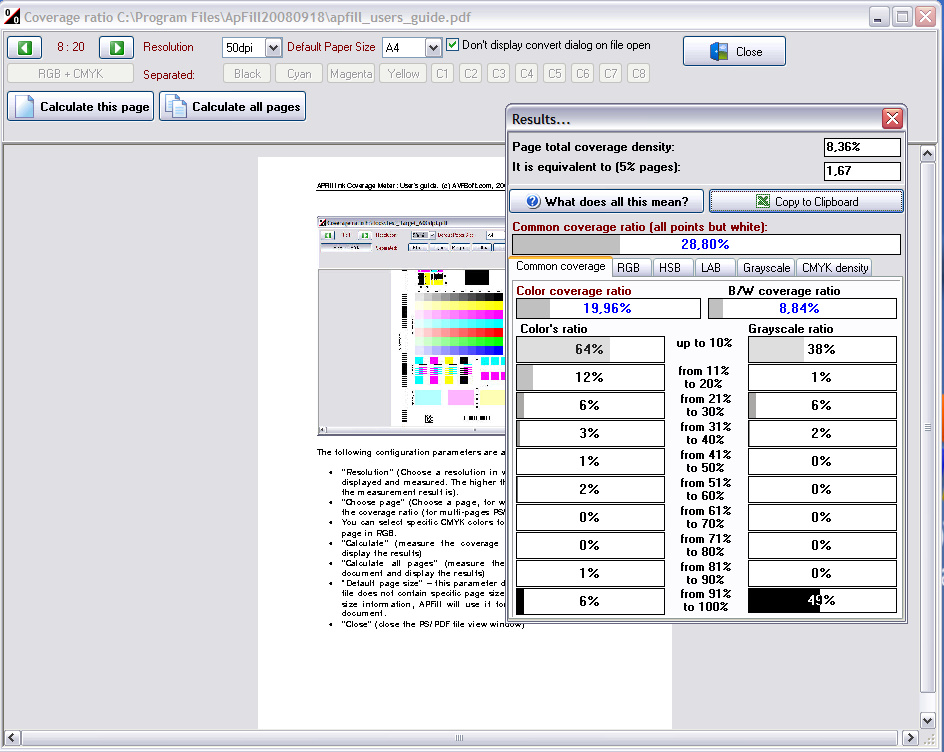Click What does all this mean? button
Viewport: 944px width, 752px height.
(607, 202)
